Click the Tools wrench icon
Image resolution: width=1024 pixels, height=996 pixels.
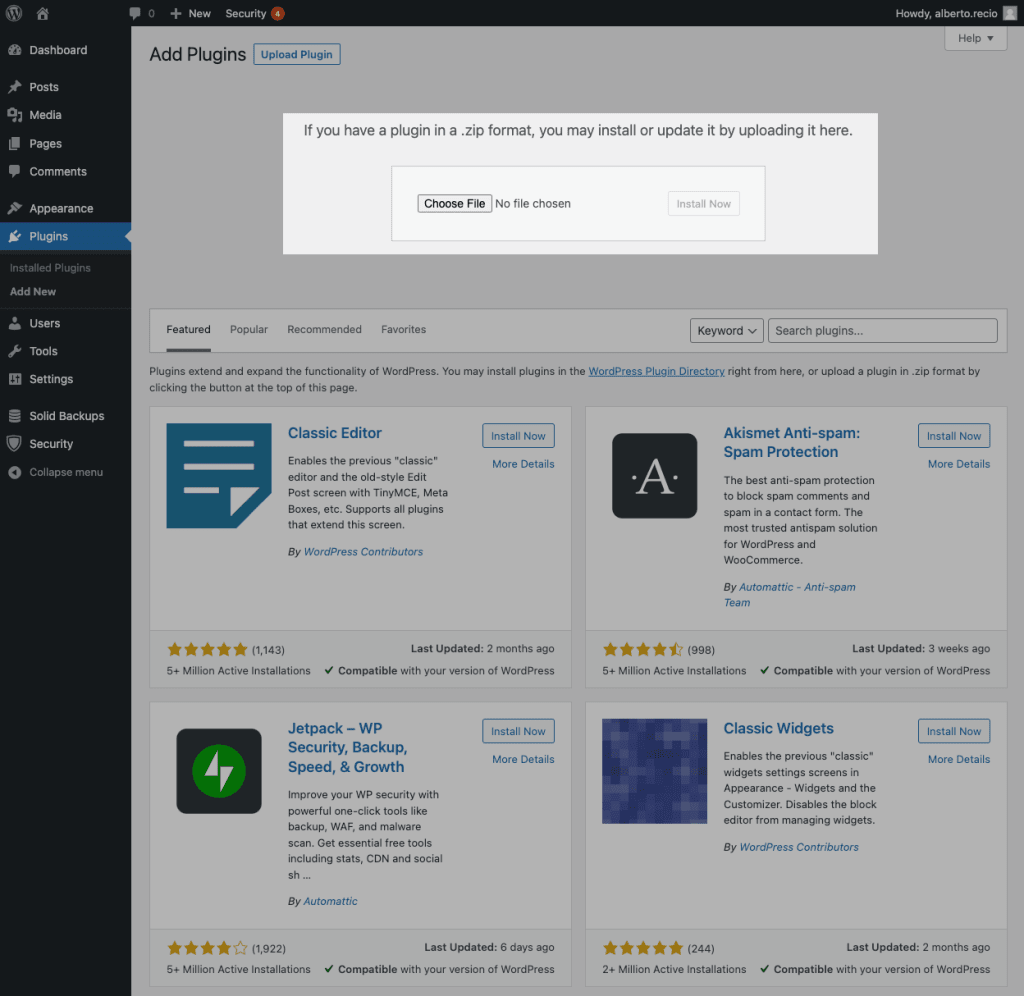click(x=14, y=351)
